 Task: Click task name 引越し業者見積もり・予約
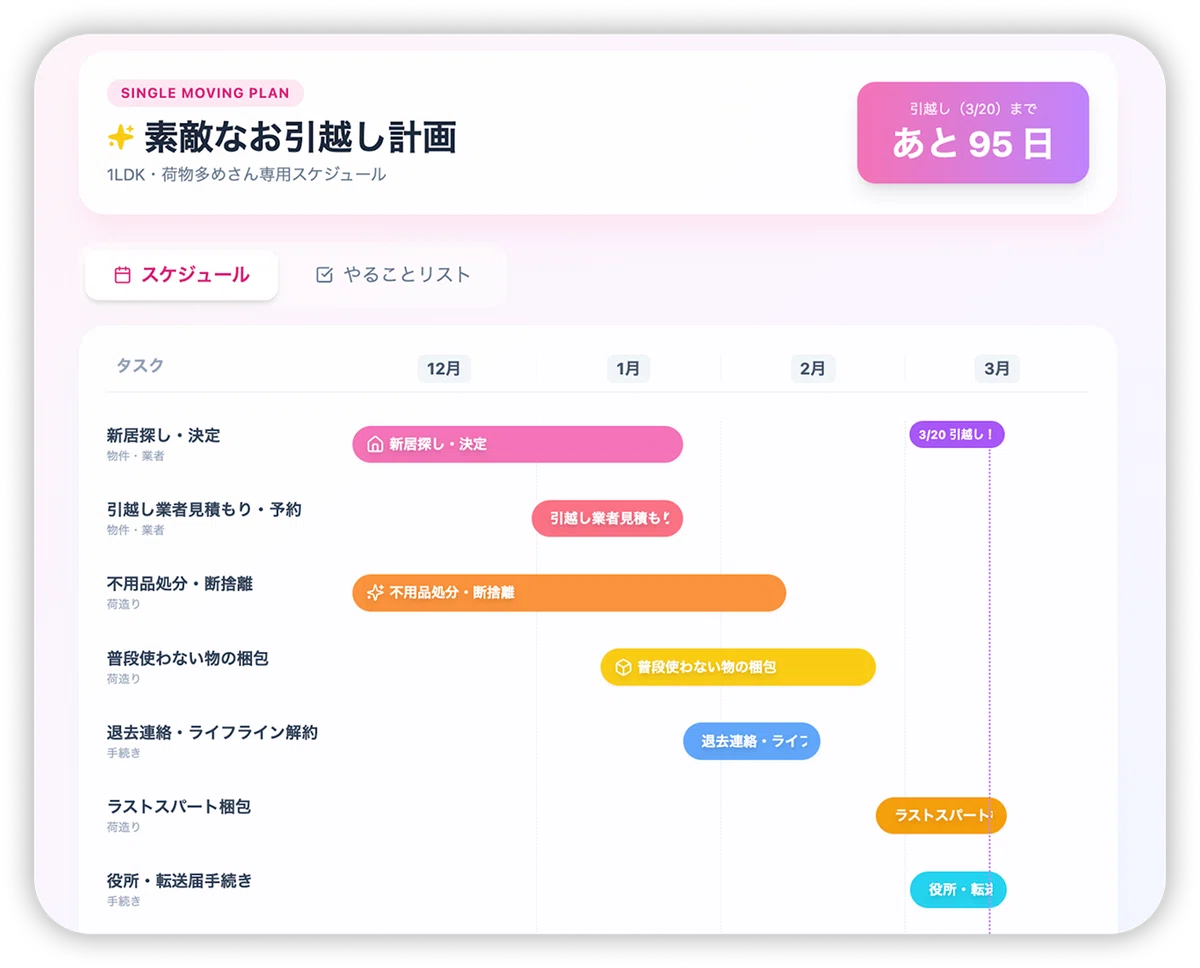click(x=204, y=510)
